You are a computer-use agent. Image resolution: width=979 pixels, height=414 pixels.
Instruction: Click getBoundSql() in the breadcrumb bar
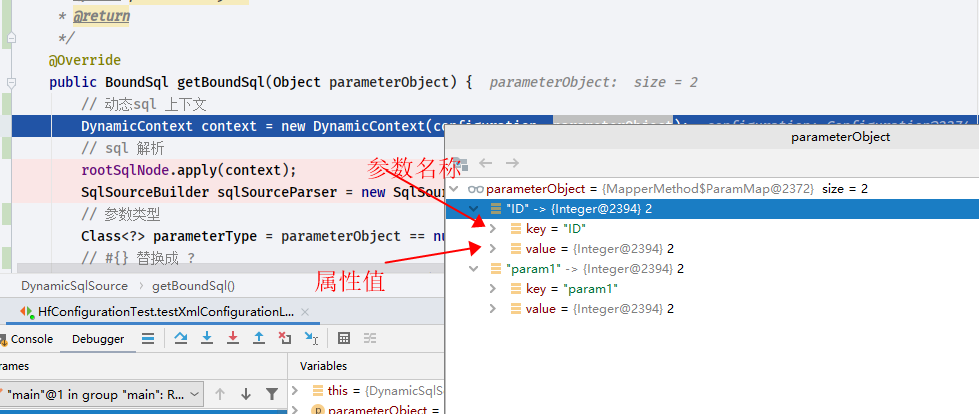tap(194, 286)
